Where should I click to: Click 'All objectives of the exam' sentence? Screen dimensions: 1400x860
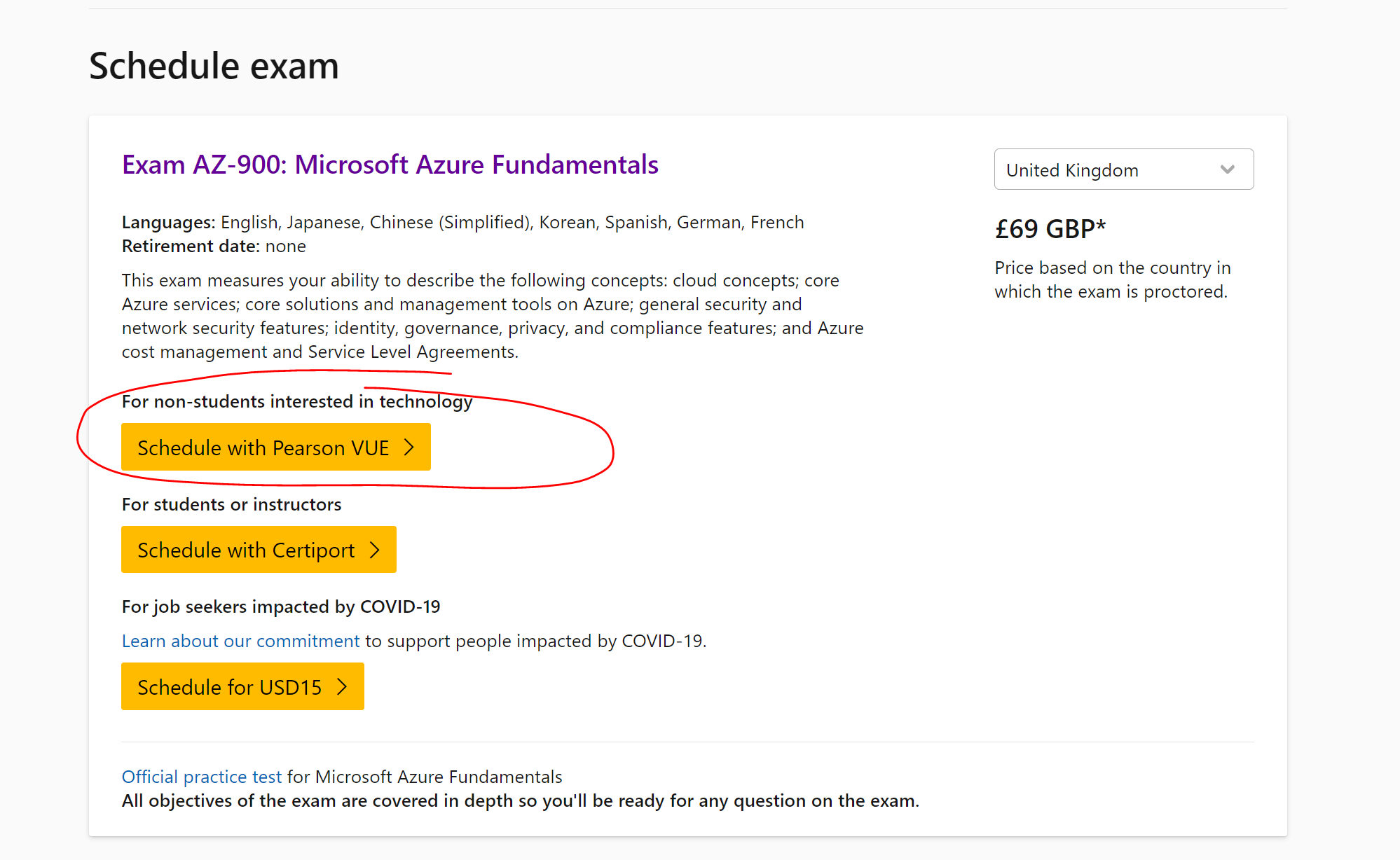click(521, 800)
